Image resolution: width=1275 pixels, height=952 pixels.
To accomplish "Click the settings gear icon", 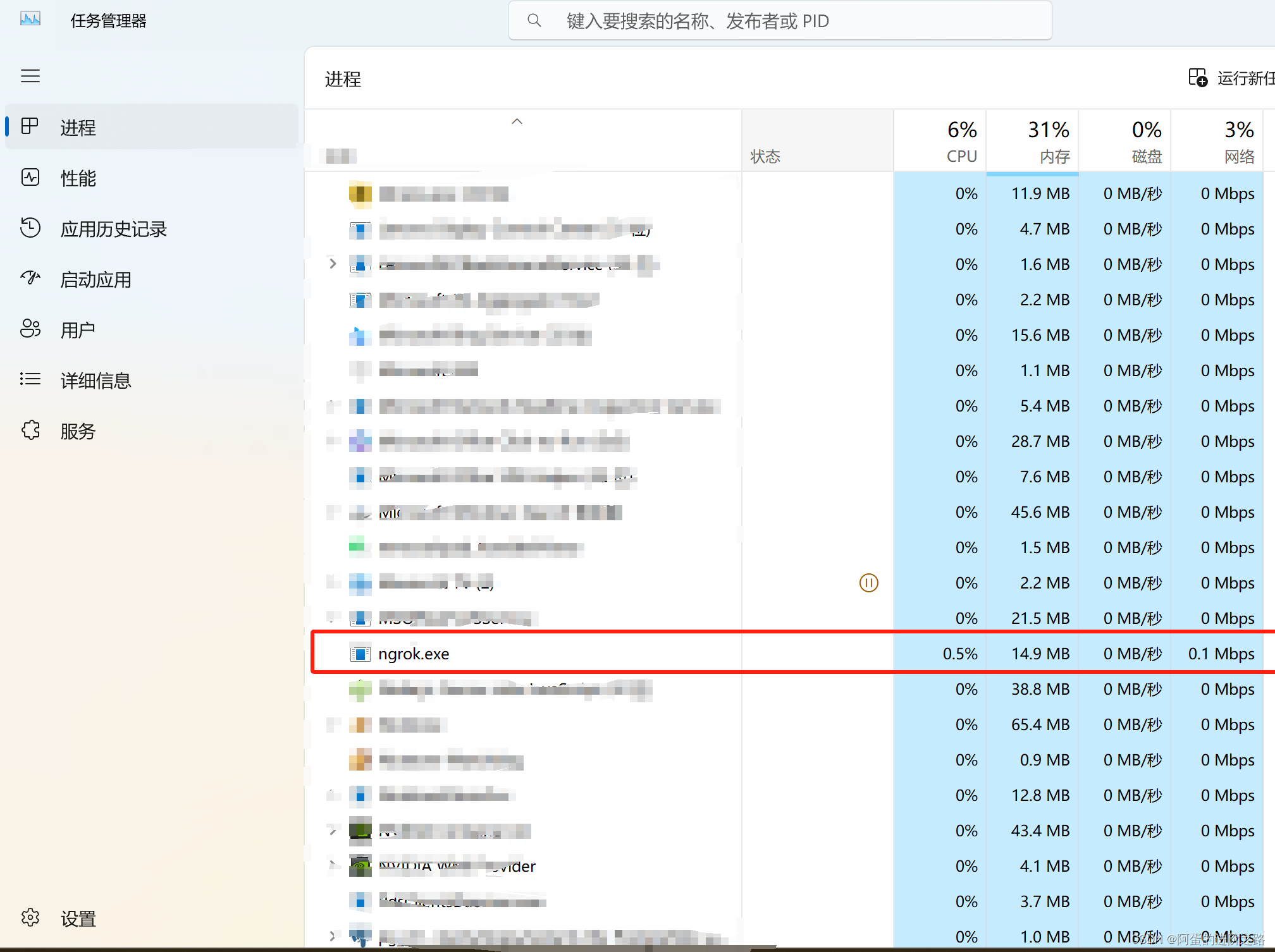I will click(x=30, y=918).
